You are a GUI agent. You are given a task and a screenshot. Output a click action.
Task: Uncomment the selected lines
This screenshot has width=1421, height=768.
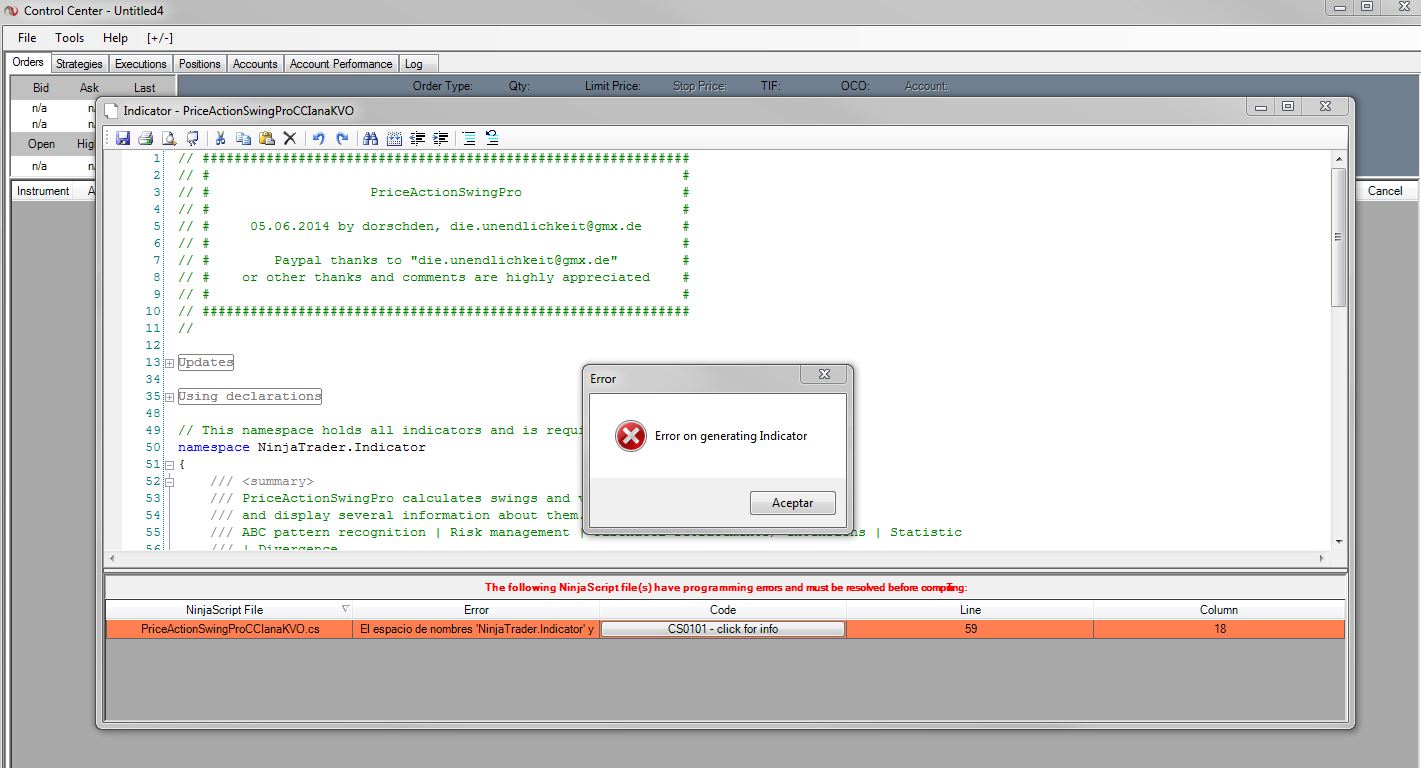coord(491,138)
